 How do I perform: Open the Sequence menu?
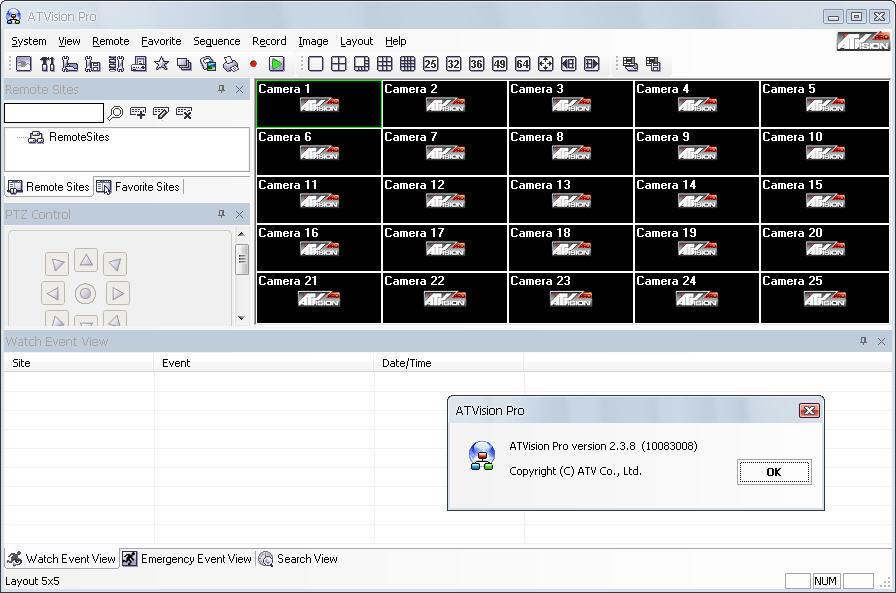click(x=216, y=41)
